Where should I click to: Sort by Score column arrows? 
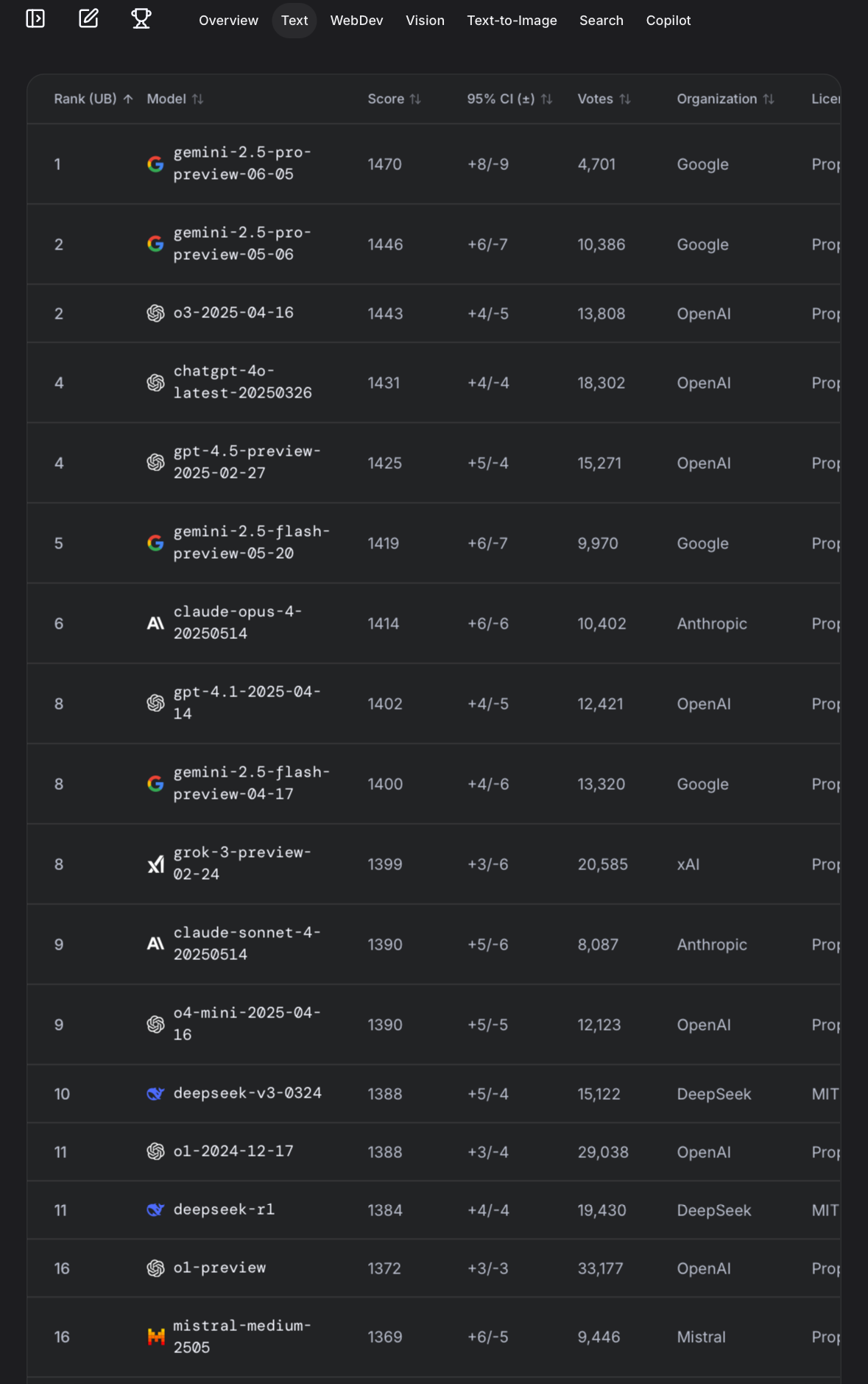click(415, 99)
